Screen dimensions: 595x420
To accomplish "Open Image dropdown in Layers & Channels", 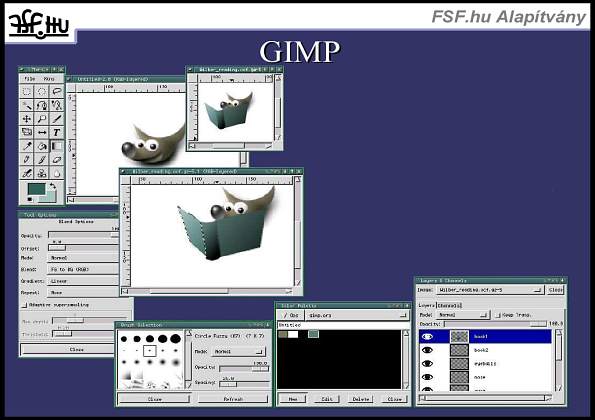I will (x=490, y=290).
